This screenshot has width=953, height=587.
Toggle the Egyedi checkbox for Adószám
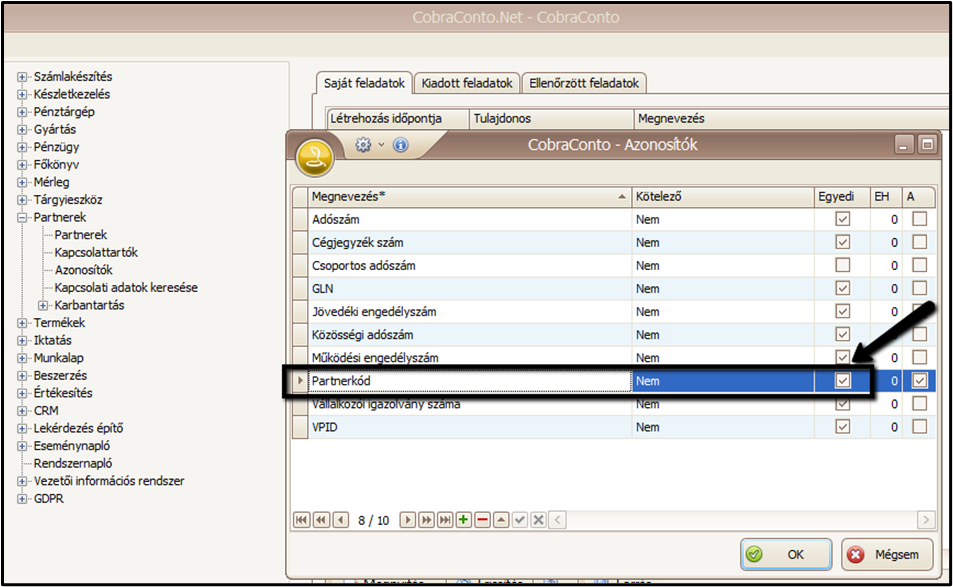pos(842,219)
